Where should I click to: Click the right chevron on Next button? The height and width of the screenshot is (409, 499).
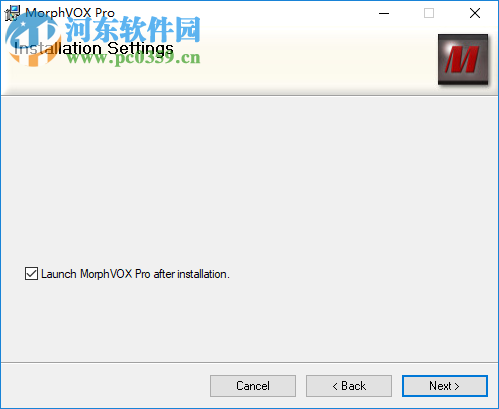click(457, 386)
